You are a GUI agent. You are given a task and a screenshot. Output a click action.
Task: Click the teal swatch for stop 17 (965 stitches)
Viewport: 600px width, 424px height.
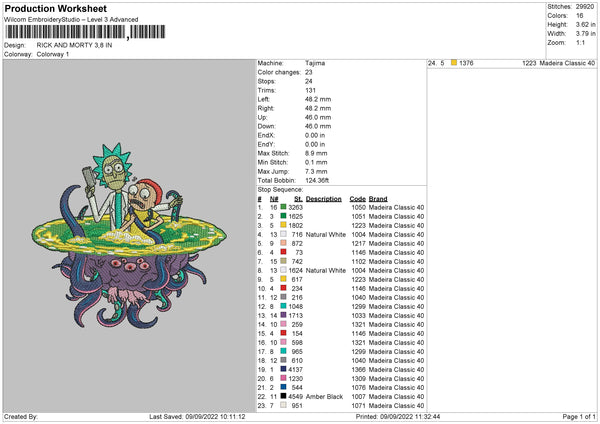[x=283, y=351]
